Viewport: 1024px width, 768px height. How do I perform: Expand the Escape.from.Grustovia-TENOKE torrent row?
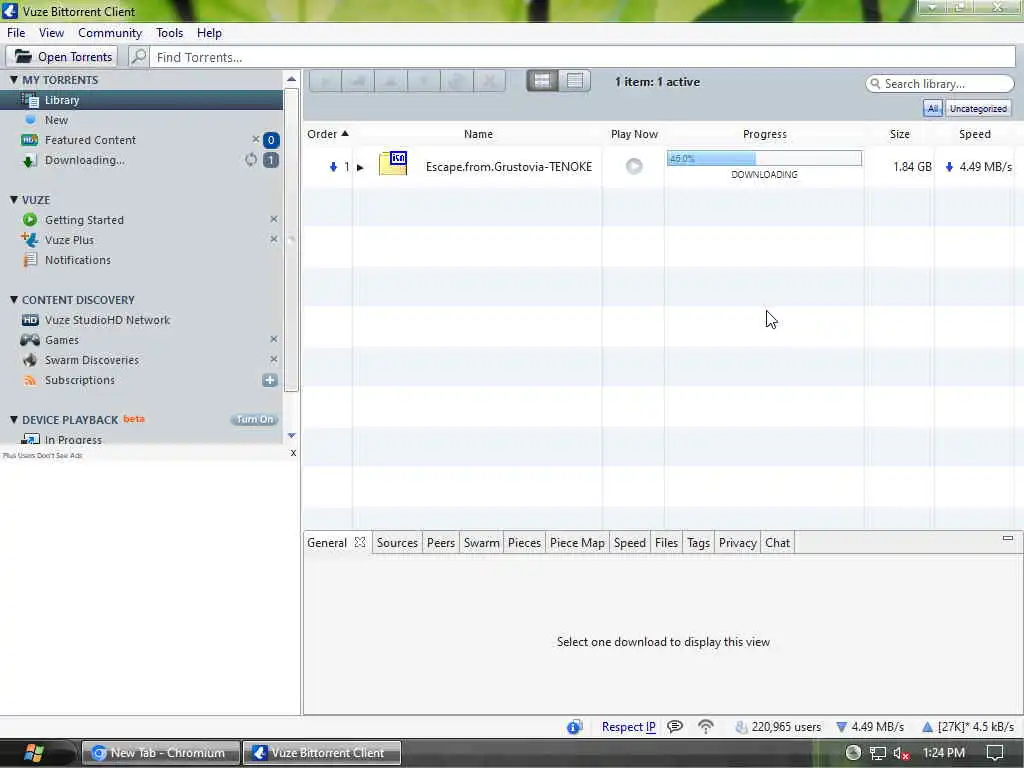(360, 167)
